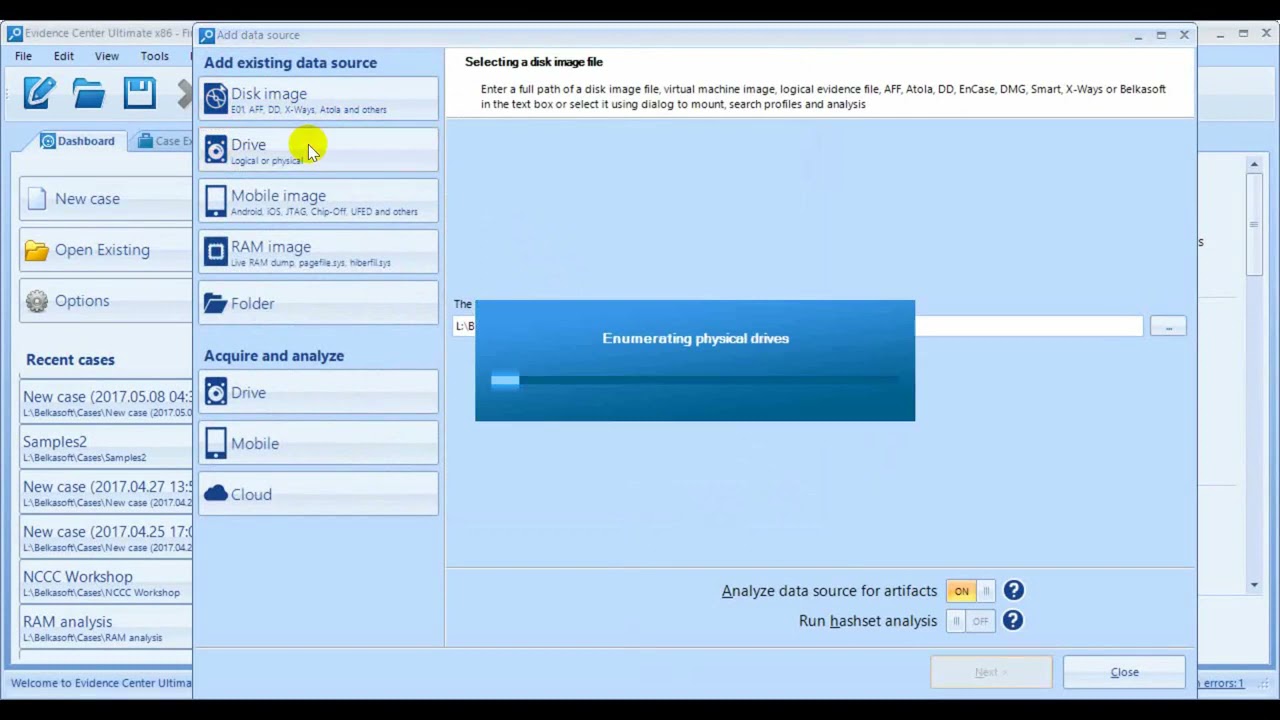Open the Options button on Dashboard
1280x720 pixels.
pos(105,301)
